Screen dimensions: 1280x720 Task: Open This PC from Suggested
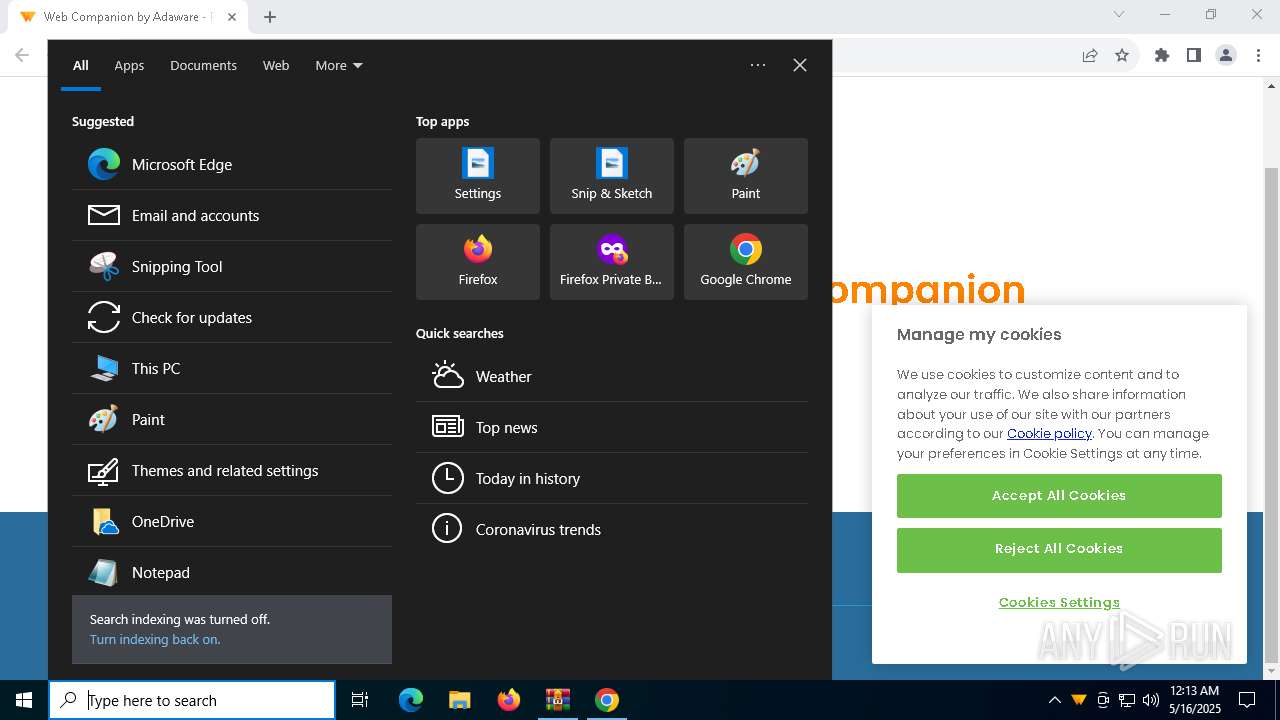coord(232,368)
